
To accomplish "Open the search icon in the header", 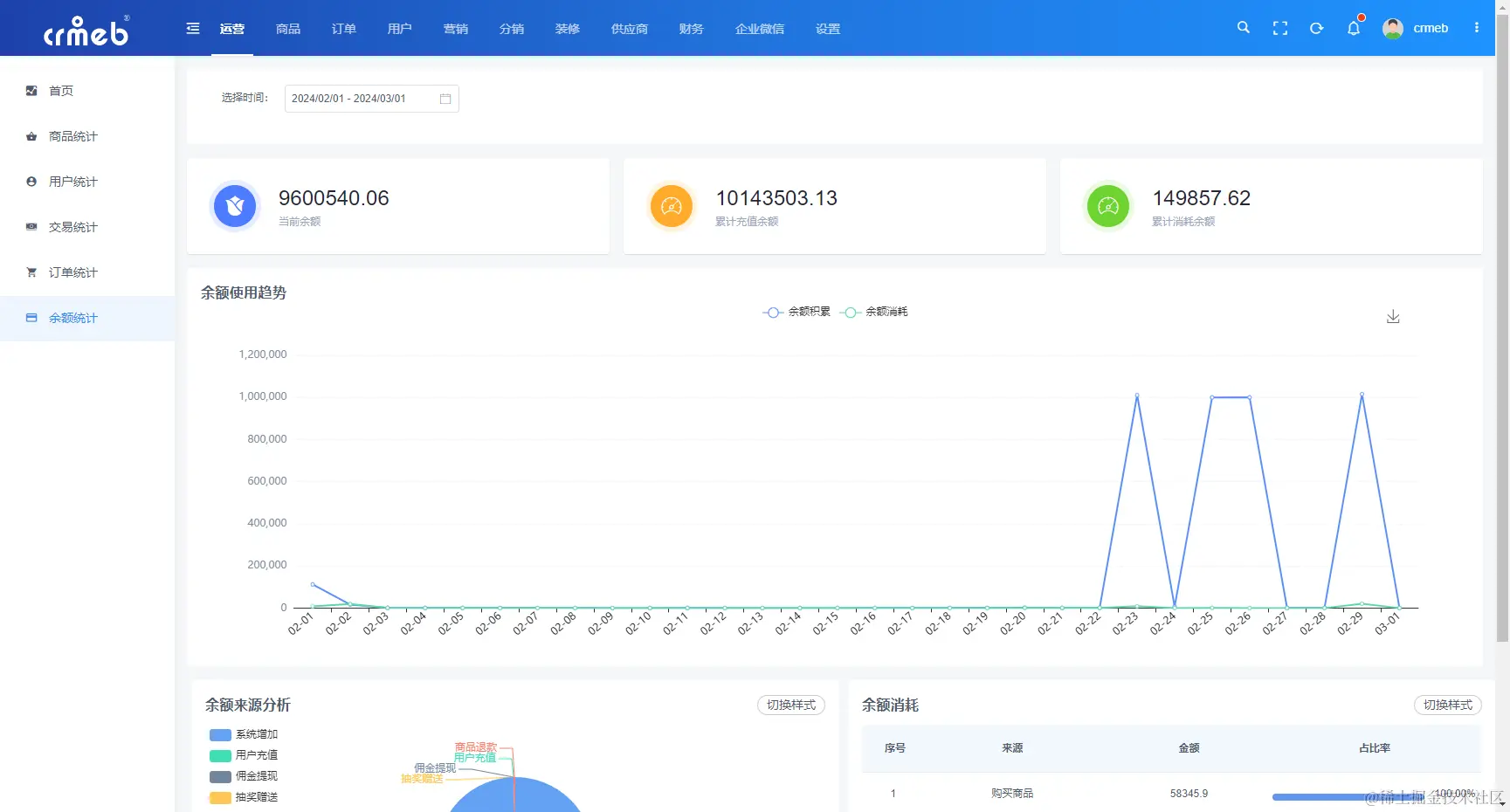I will (1244, 28).
